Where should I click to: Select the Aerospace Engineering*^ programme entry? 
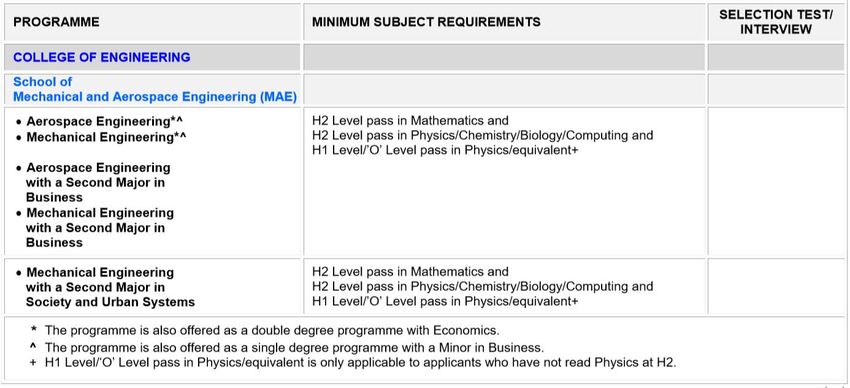(101, 121)
